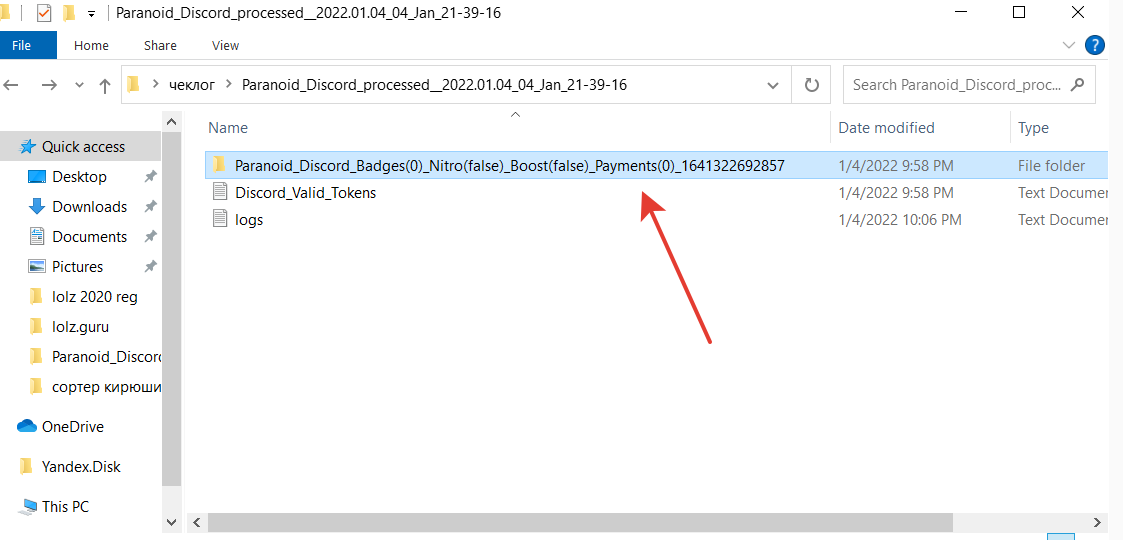Click the 1/4/2022 10:06 PM date cell
Viewport: 1123px width, 540px height.
(900, 220)
